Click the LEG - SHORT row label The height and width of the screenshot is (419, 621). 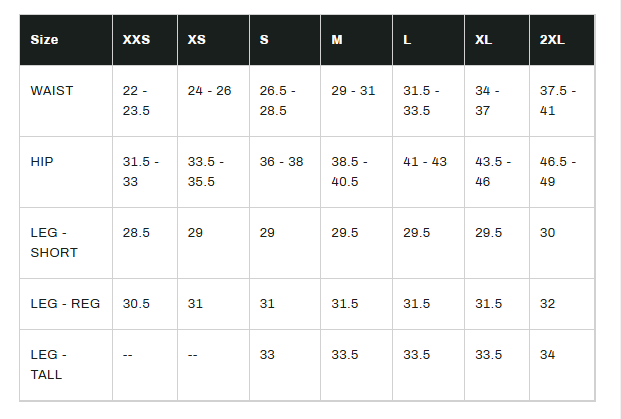(x=54, y=242)
